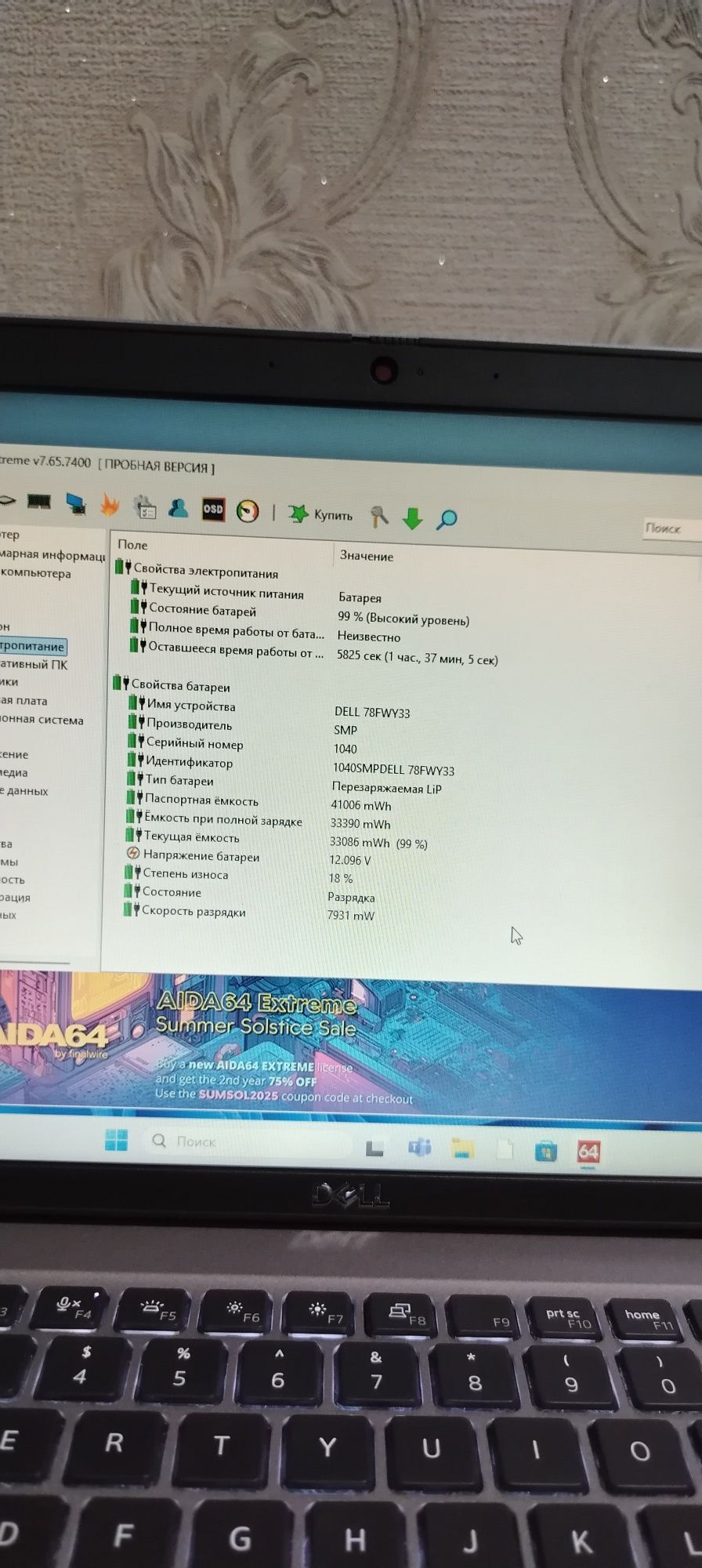702x1568 pixels.
Task: Select the 'ая плата' item in left tree
Action: (24, 700)
